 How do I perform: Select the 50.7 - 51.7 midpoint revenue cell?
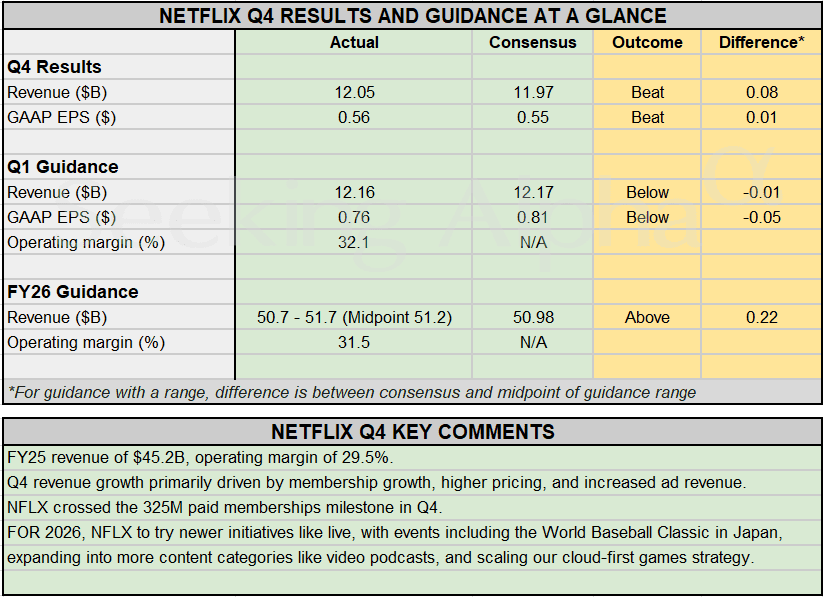coord(354,317)
